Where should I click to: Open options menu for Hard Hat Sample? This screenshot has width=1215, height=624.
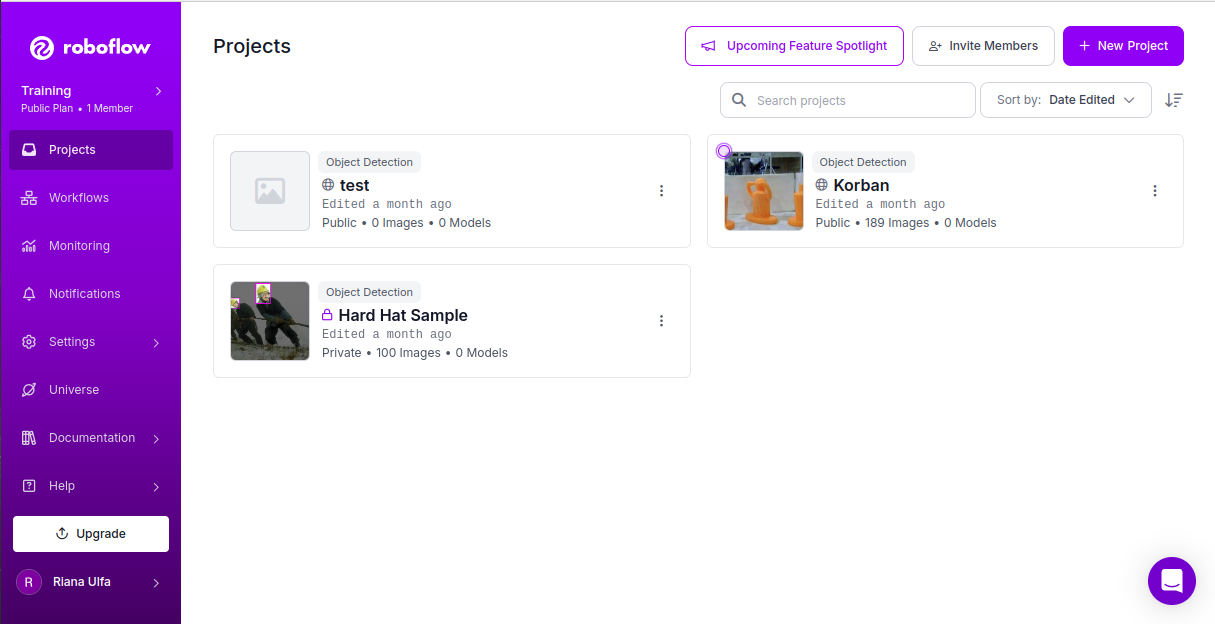pos(661,321)
